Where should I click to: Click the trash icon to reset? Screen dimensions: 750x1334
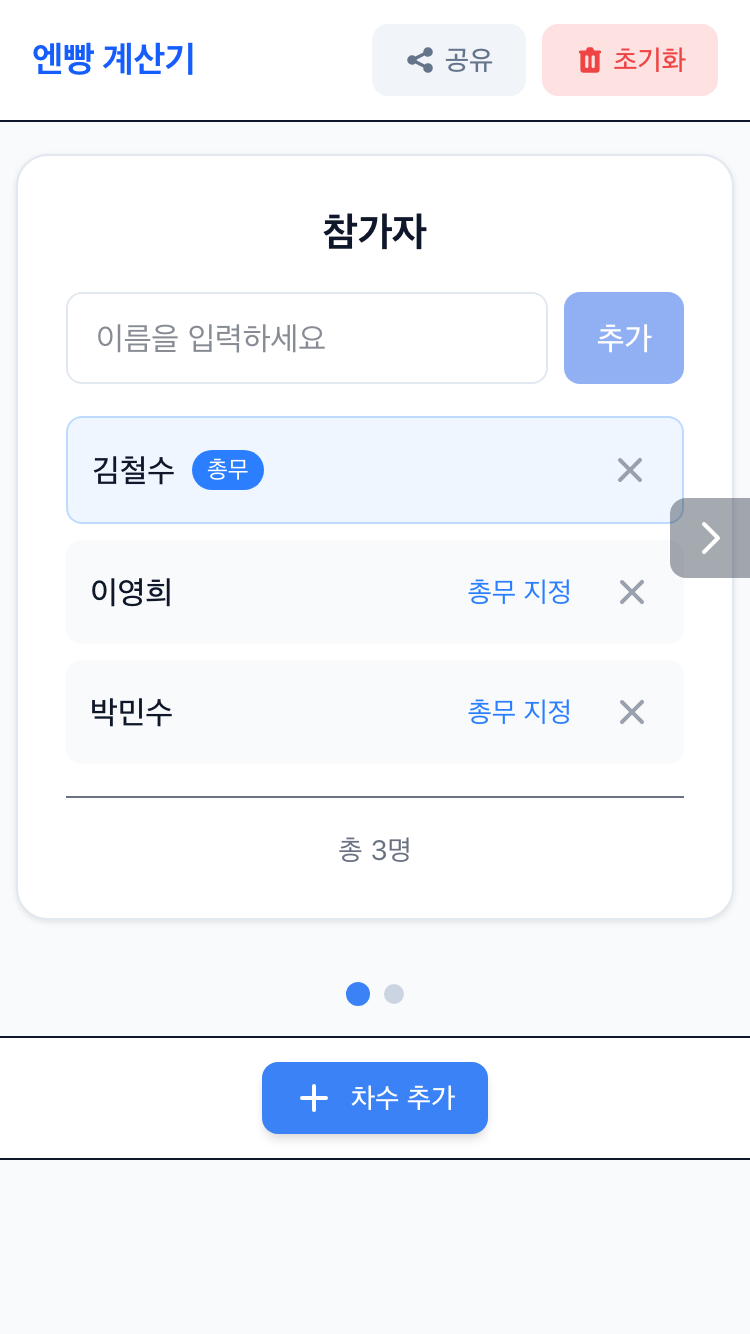pyautogui.click(x=590, y=60)
